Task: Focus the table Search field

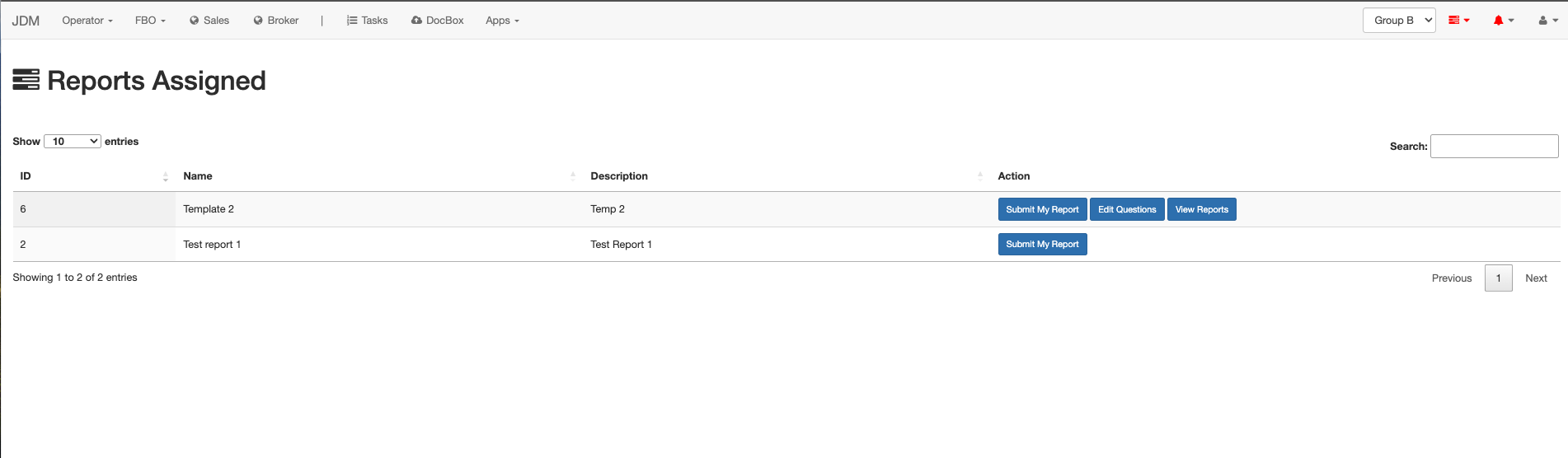Action: [1493, 147]
